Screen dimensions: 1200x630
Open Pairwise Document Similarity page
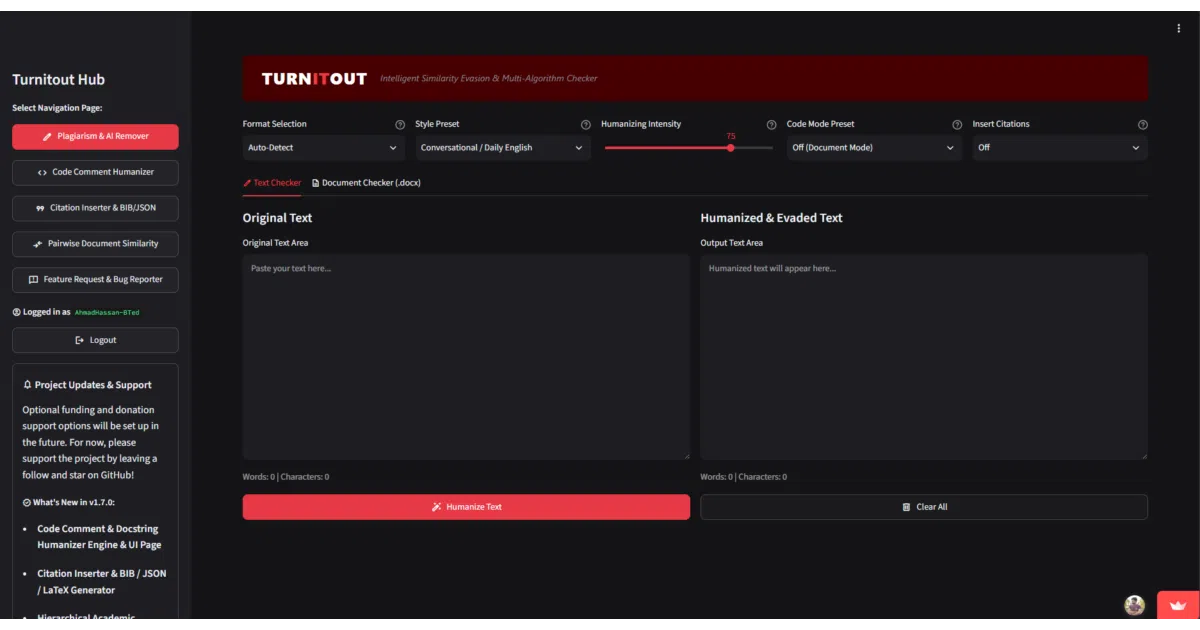pos(96,244)
